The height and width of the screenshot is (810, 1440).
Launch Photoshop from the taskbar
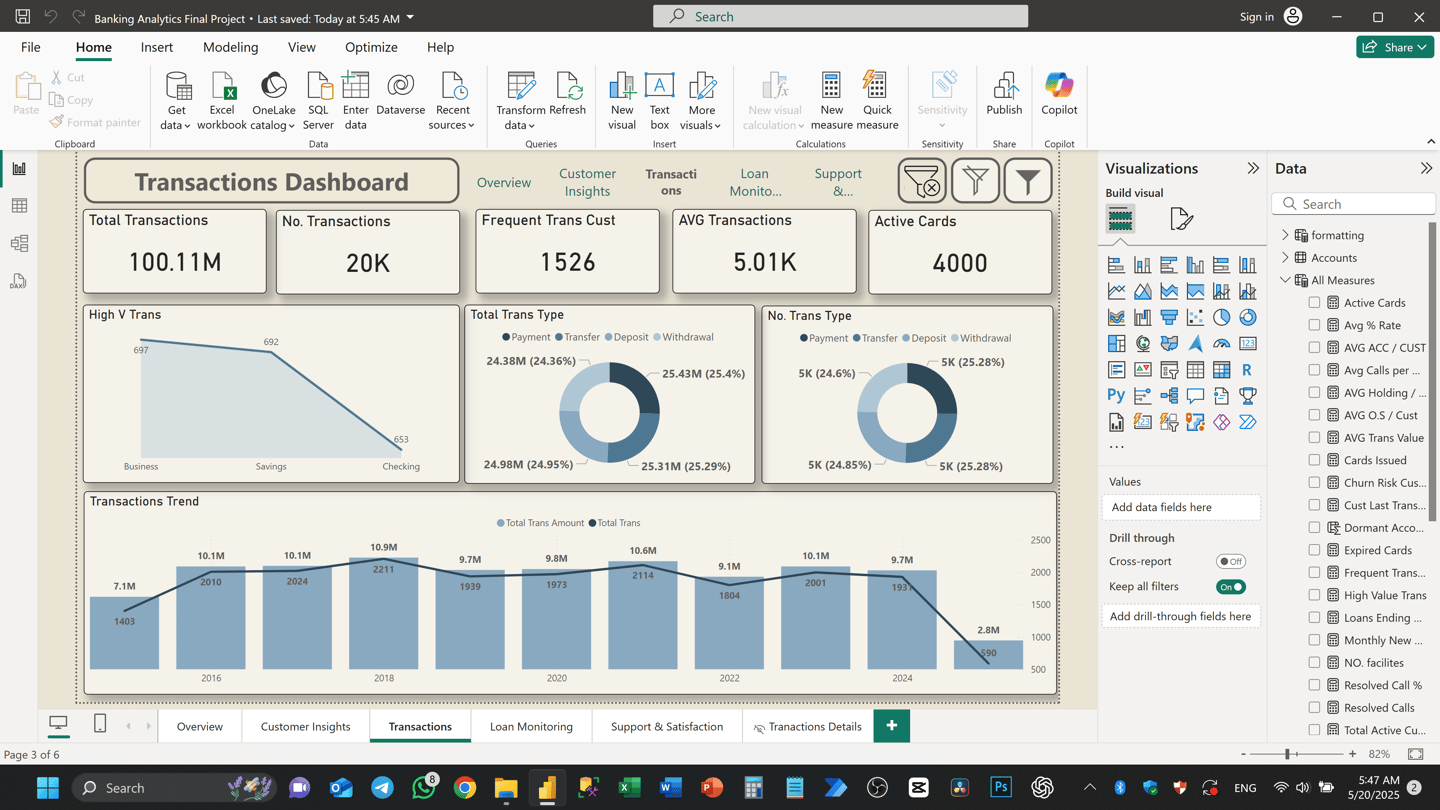pos(1001,788)
